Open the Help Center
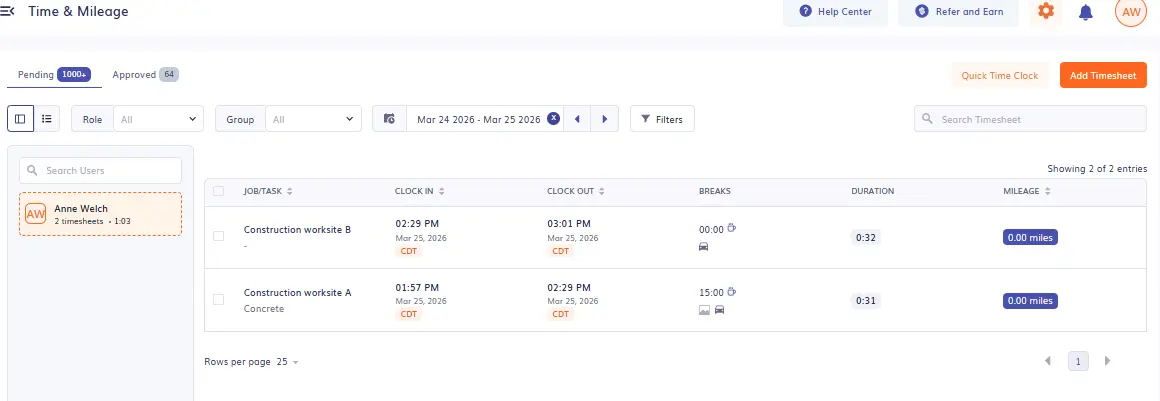The image size is (1160, 401). pyautogui.click(x=835, y=12)
